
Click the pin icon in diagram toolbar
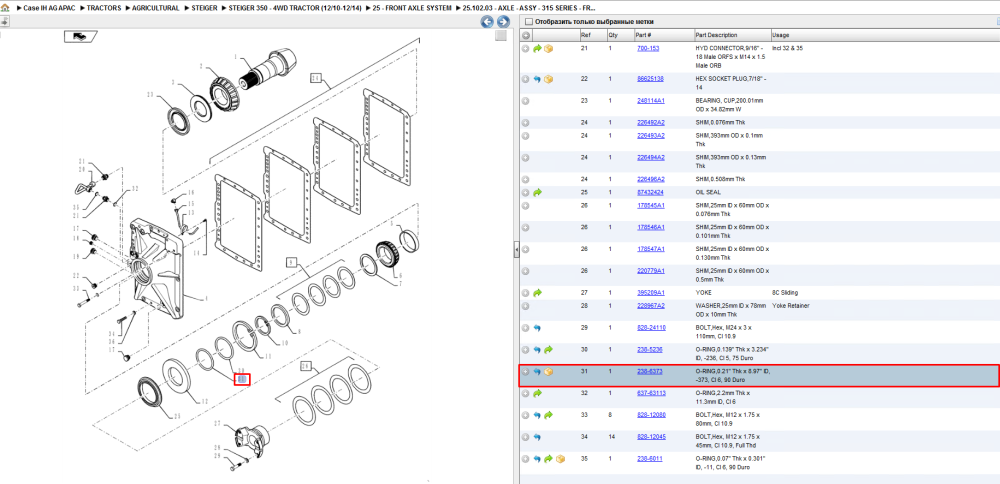(4, 21)
